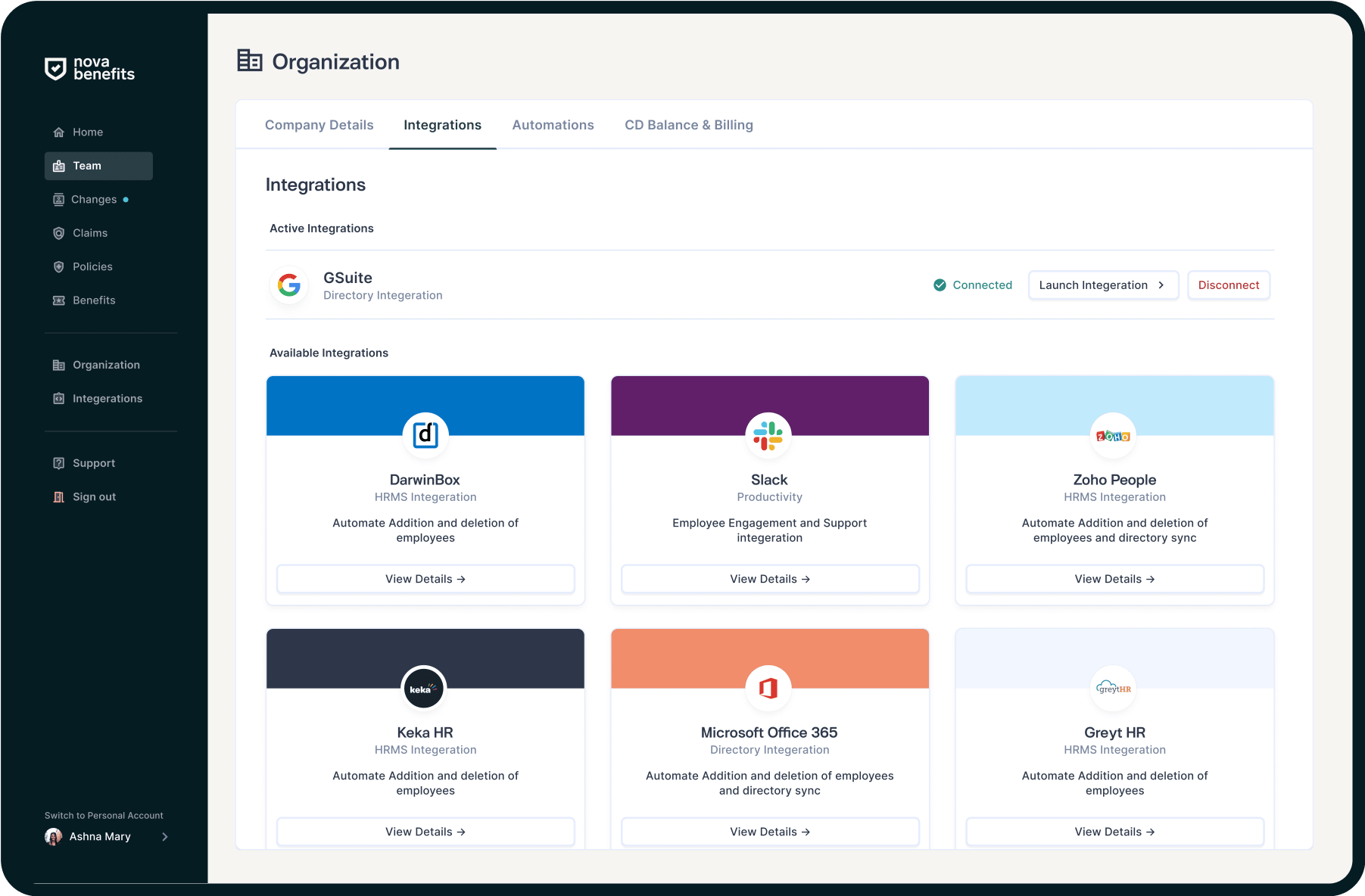Click the Nova Benefits logo
1365x896 pixels.
pyautogui.click(x=89, y=69)
